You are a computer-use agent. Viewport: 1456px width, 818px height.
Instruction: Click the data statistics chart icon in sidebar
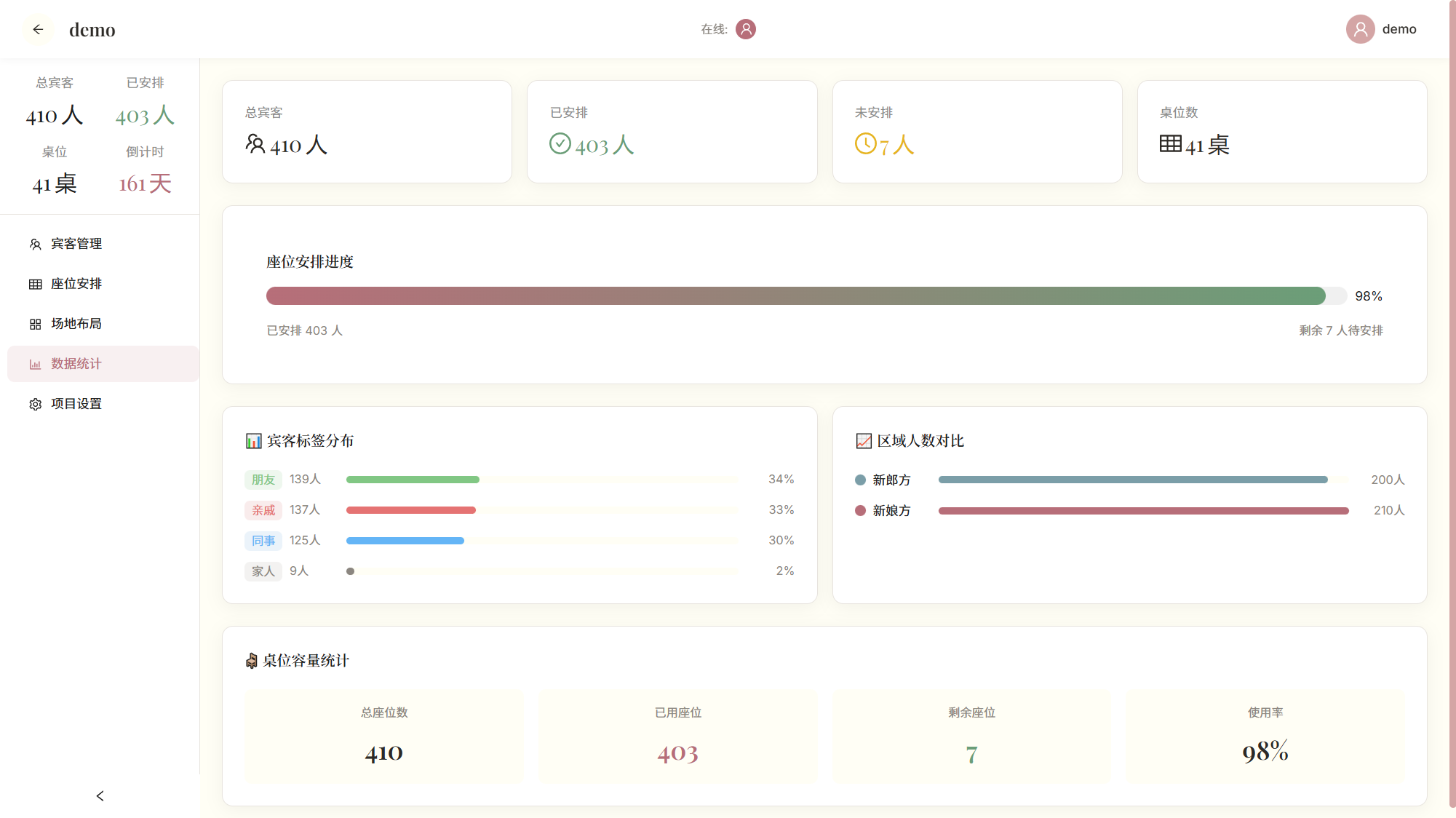click(x=35, y=364)
